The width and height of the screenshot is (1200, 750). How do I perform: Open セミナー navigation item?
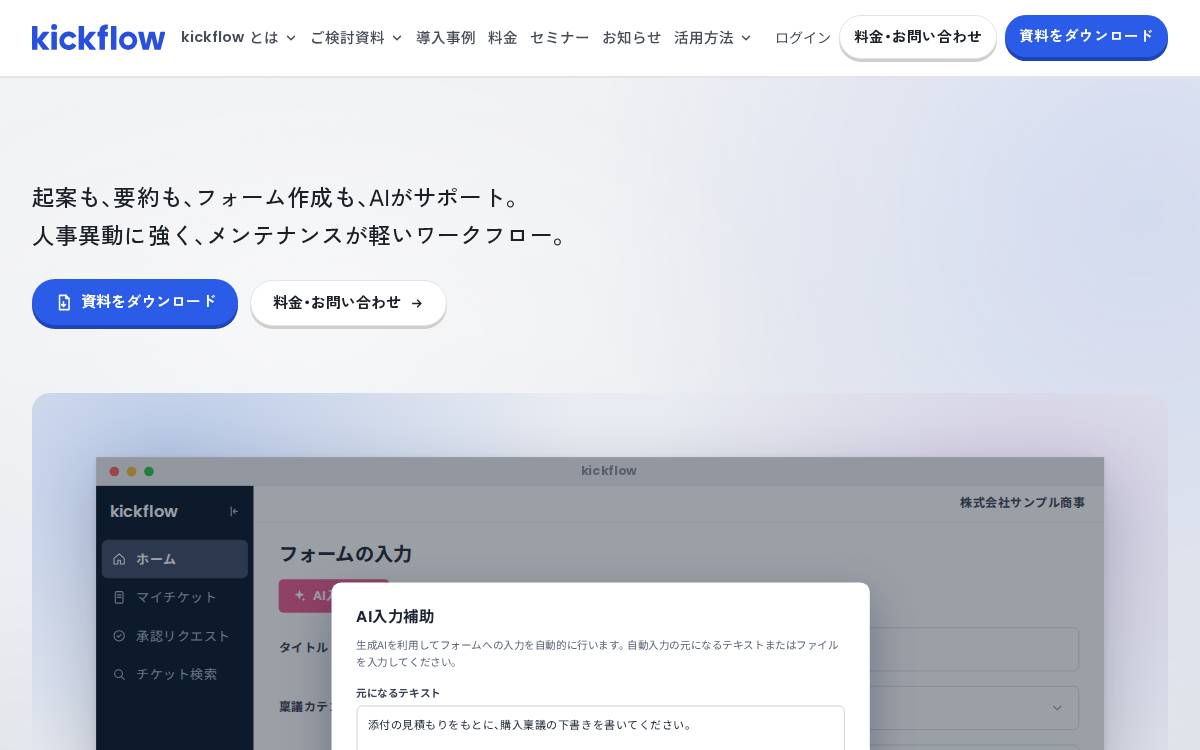tap(560, 38)
